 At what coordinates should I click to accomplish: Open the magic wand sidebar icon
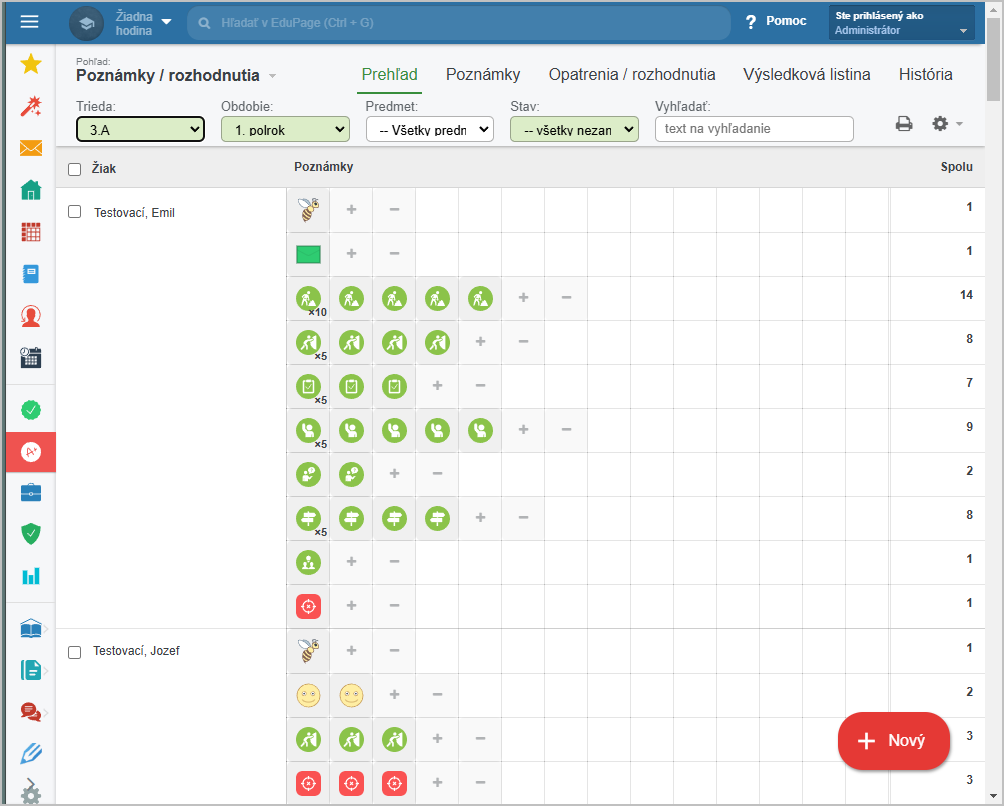[x=31, y=106]
